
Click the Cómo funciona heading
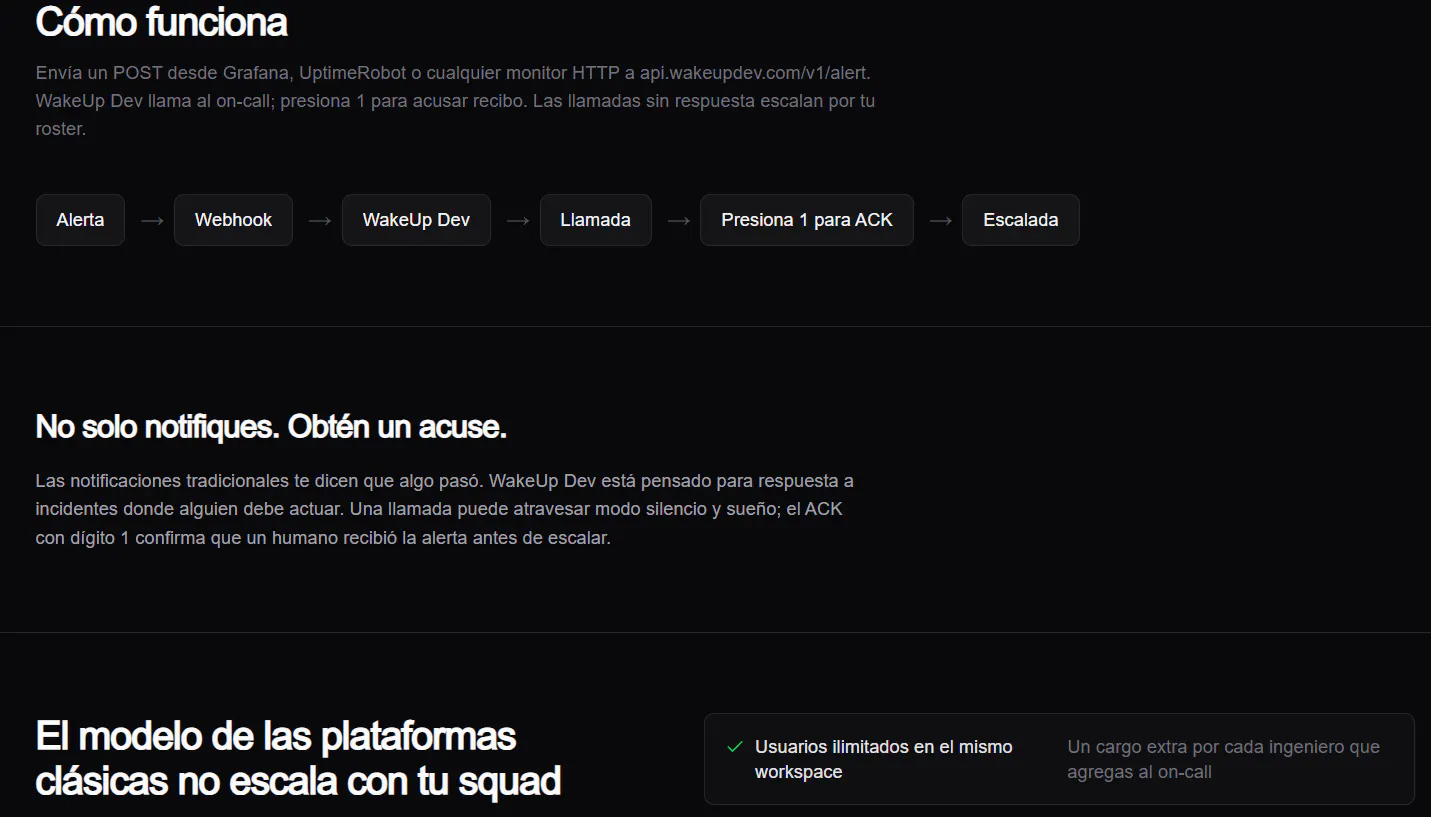click(162, 22)
